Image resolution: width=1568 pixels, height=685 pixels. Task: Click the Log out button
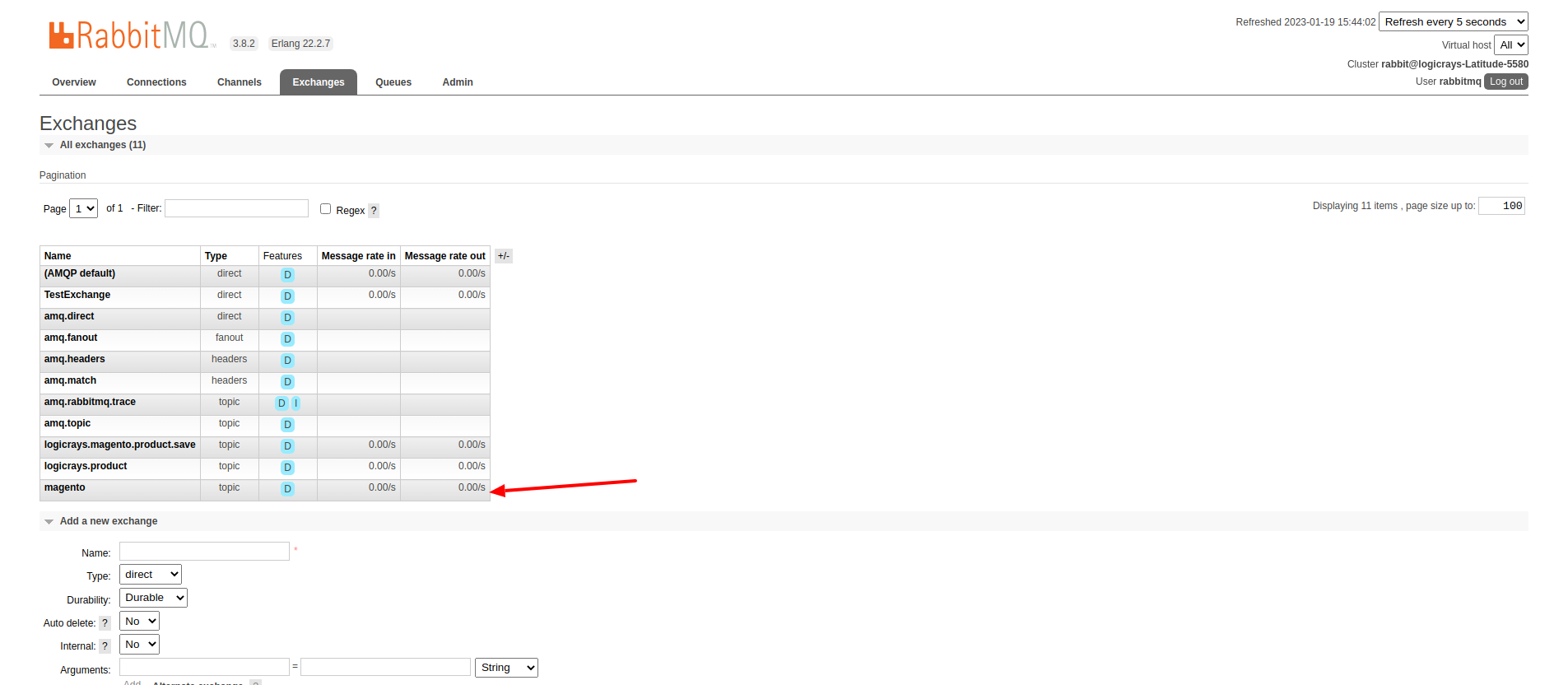tap(1506, 82)
